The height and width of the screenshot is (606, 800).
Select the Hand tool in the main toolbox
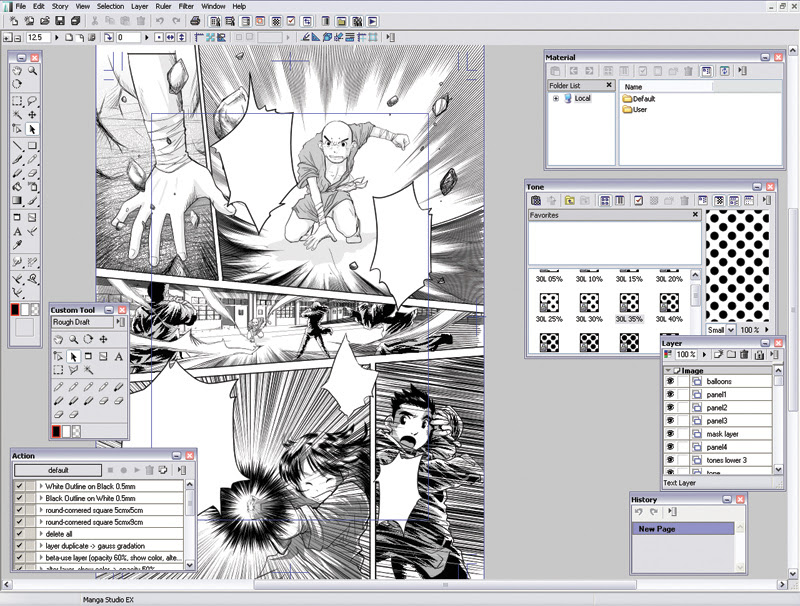pos(18,72)
